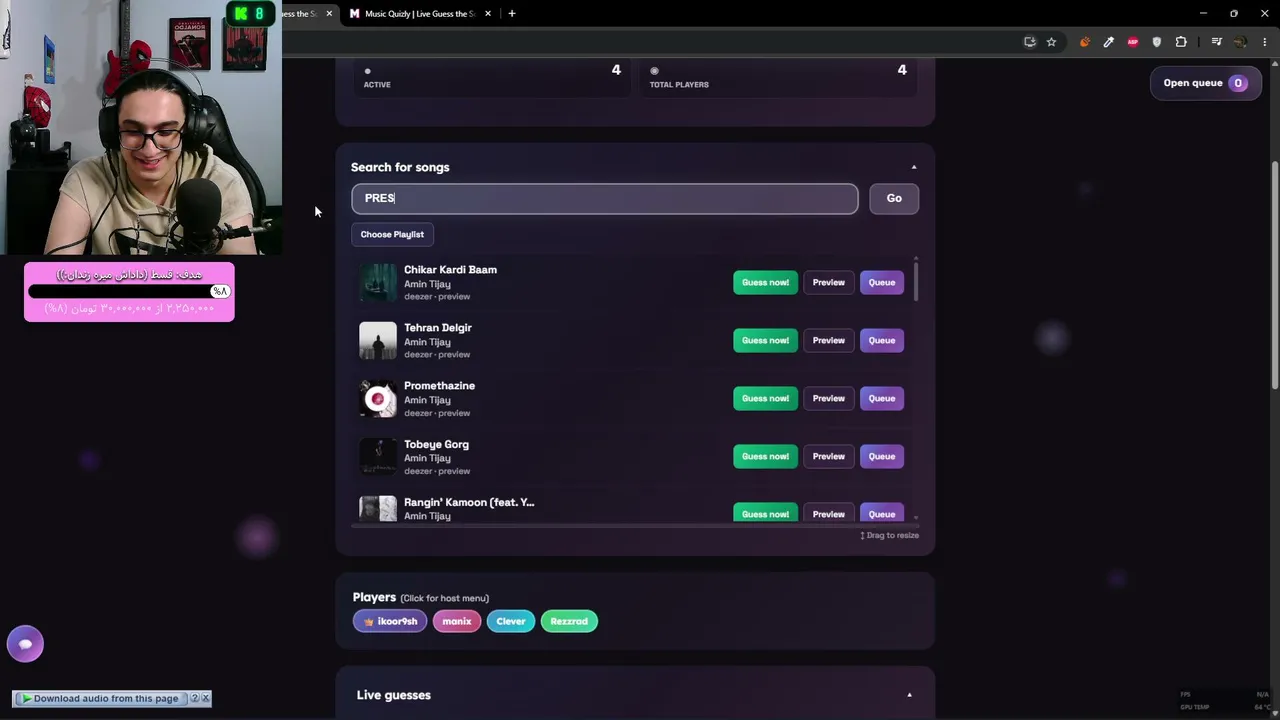
Task: Click the Tobeye Gorg album cover
Action: pyautogui.click(x=378, y=456)
